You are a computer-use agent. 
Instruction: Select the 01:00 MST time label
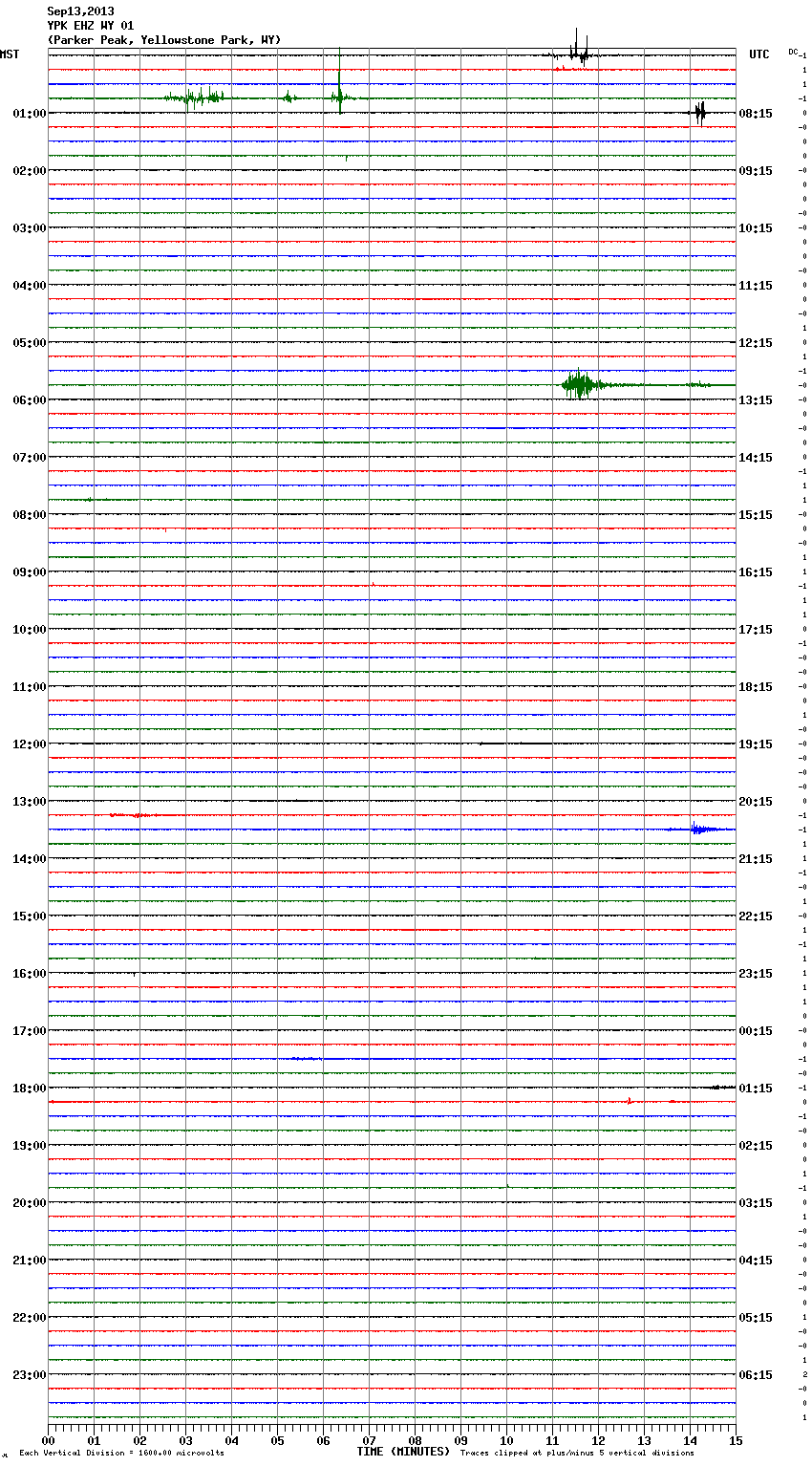point(29,114)
